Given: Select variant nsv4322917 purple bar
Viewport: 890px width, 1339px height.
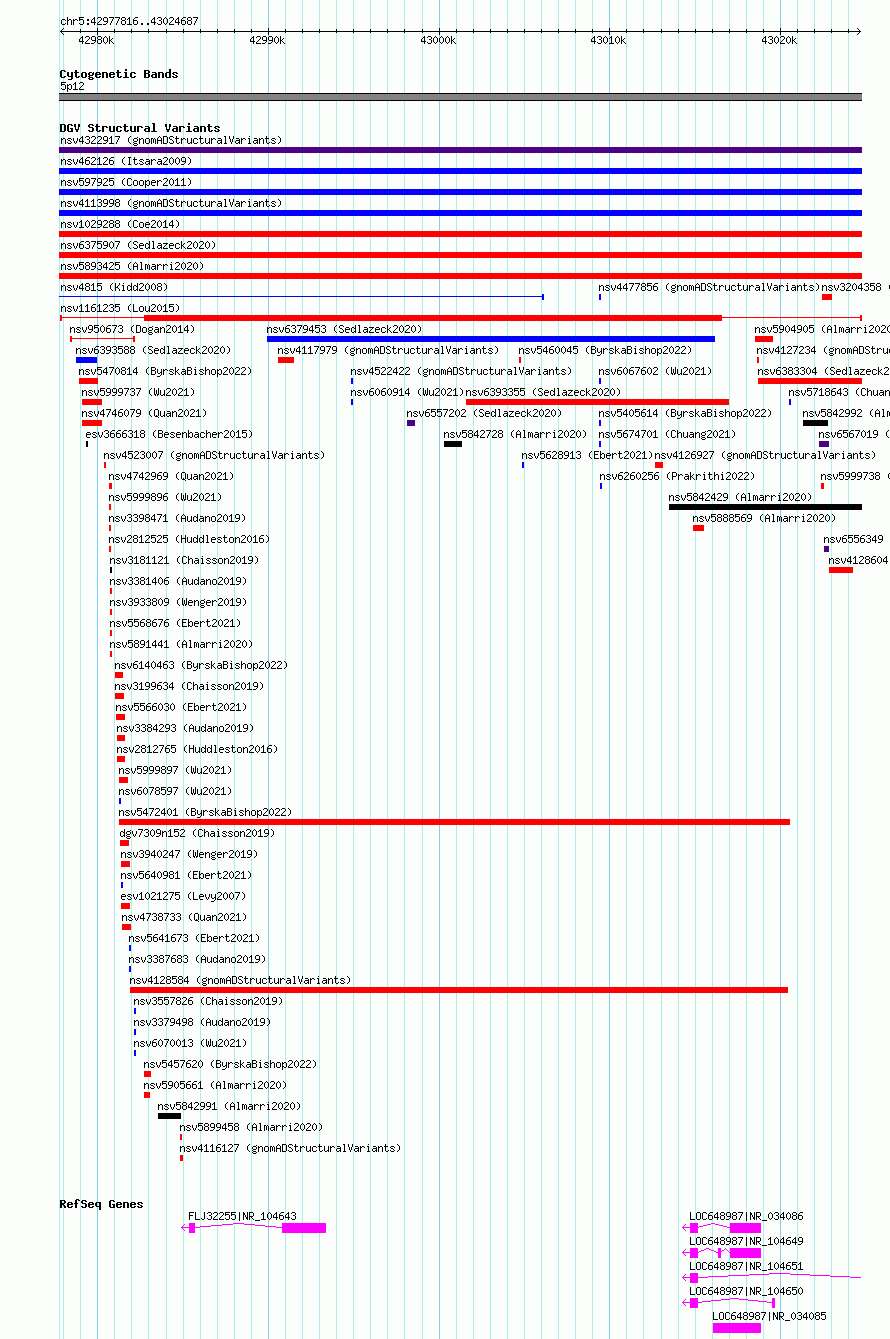Looking at the screenshot, I should [460, 150].
